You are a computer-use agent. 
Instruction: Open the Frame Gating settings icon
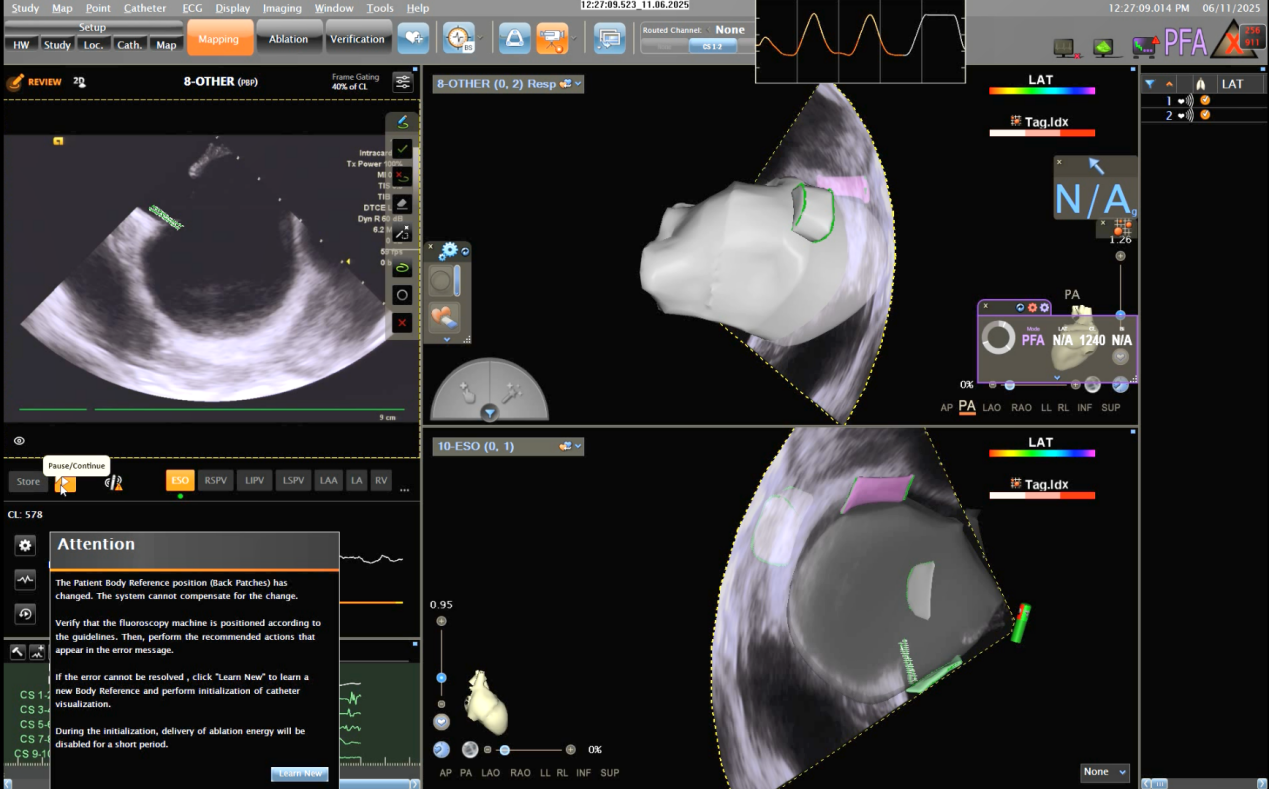point(402,82)
